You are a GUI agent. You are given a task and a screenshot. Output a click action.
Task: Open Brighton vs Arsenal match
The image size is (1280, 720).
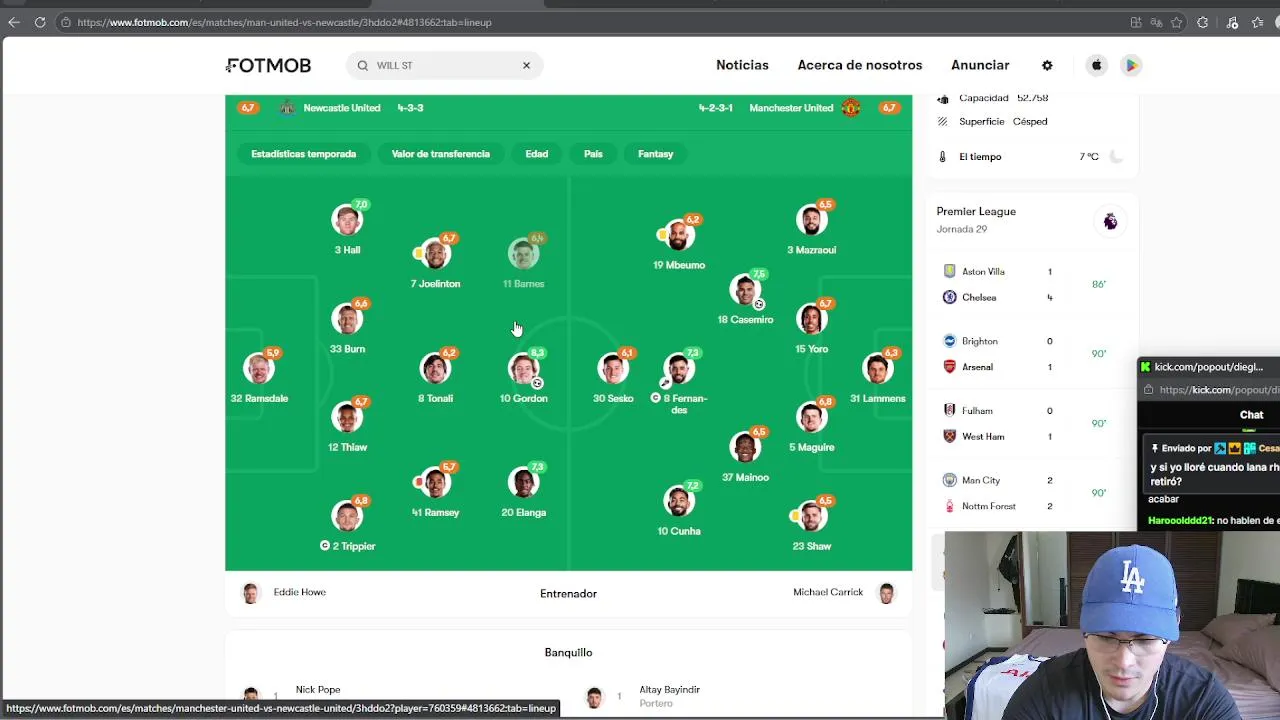(x=1032, y=354)
